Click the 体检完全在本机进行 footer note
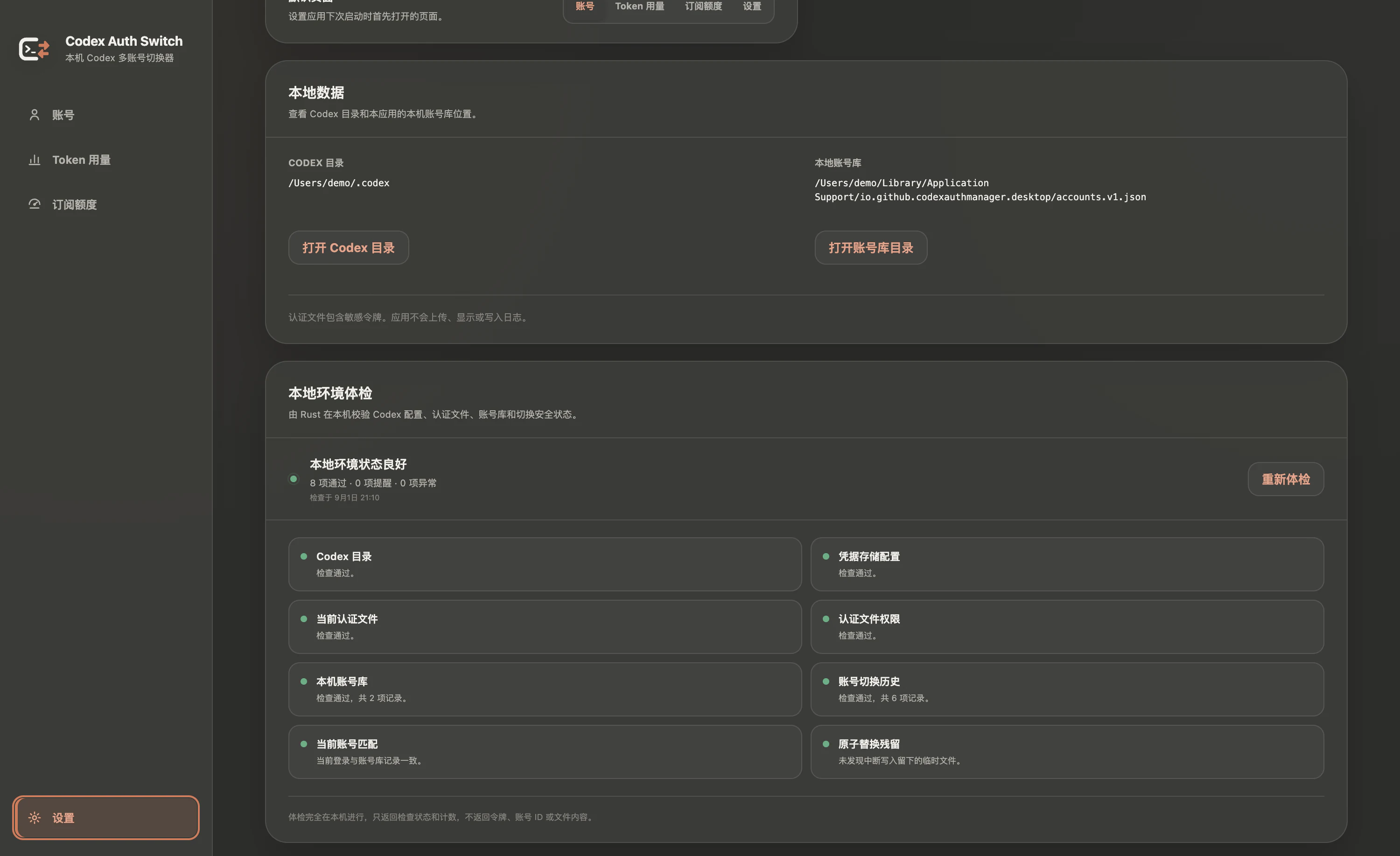This screenshot has width=1400, height=856. (x=442, y=817)
